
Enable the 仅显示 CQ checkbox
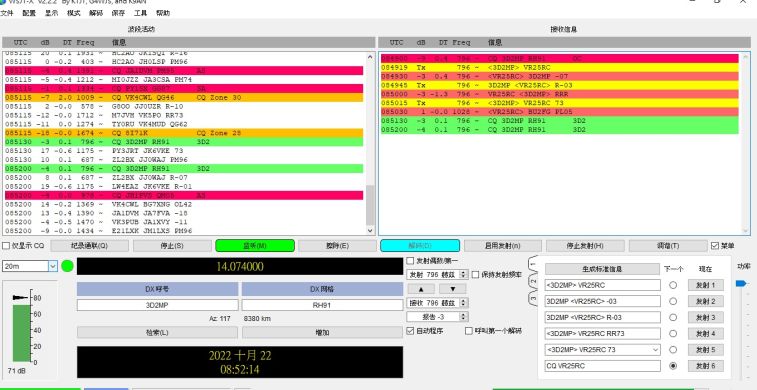click(x=6, y=246)
